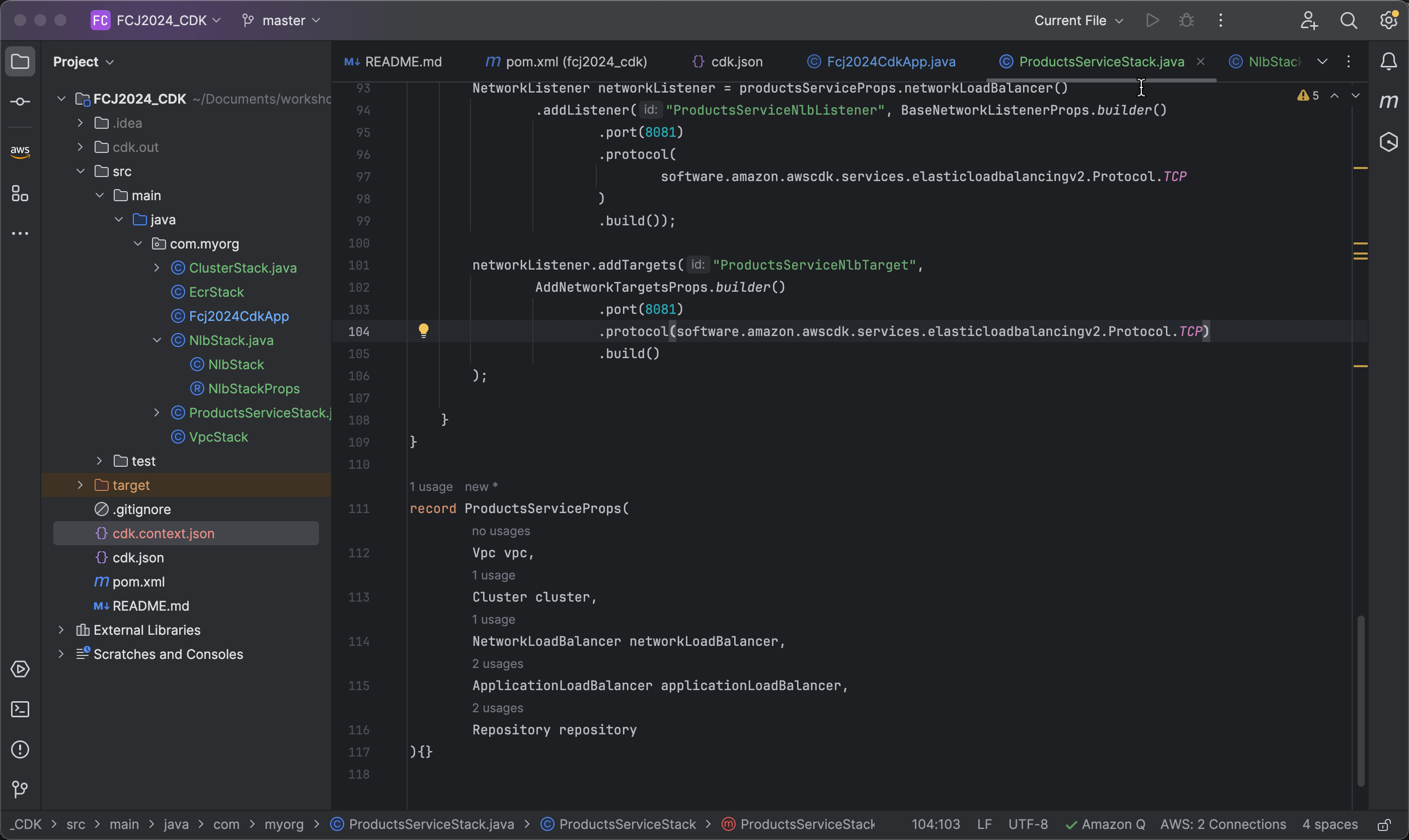
Task: Switch to the Fcj2024CdkApp.java tab
Action: 881,61
